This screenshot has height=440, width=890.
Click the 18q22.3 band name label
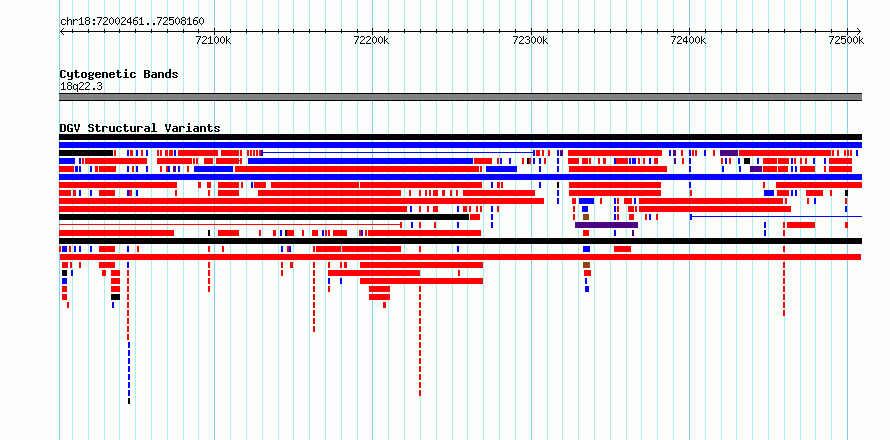point(81,87)
